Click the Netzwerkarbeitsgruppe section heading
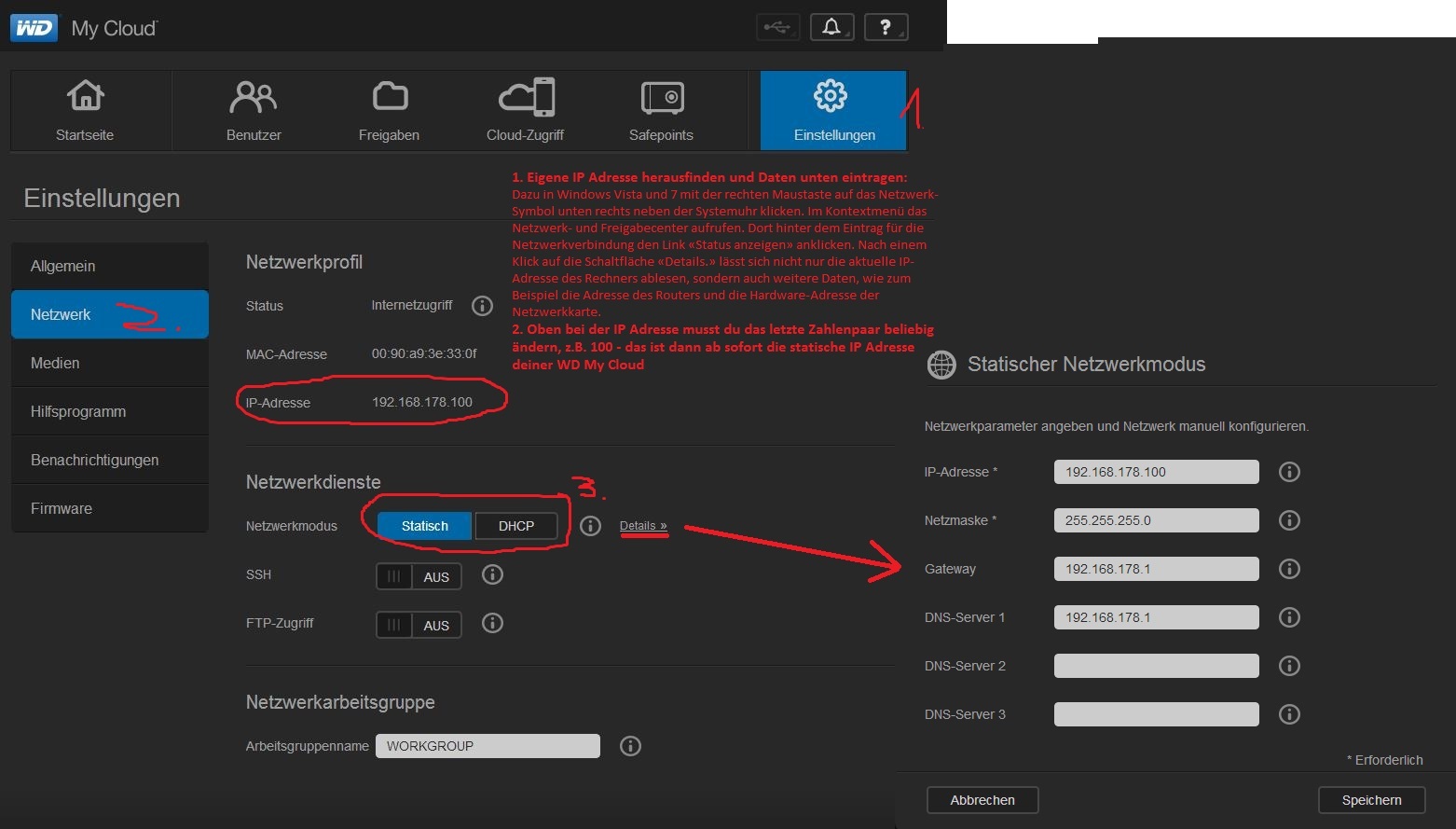Image resolution: width=1456 pixels, height=829 pixels. pyautogui.click(x=340, y=702)
